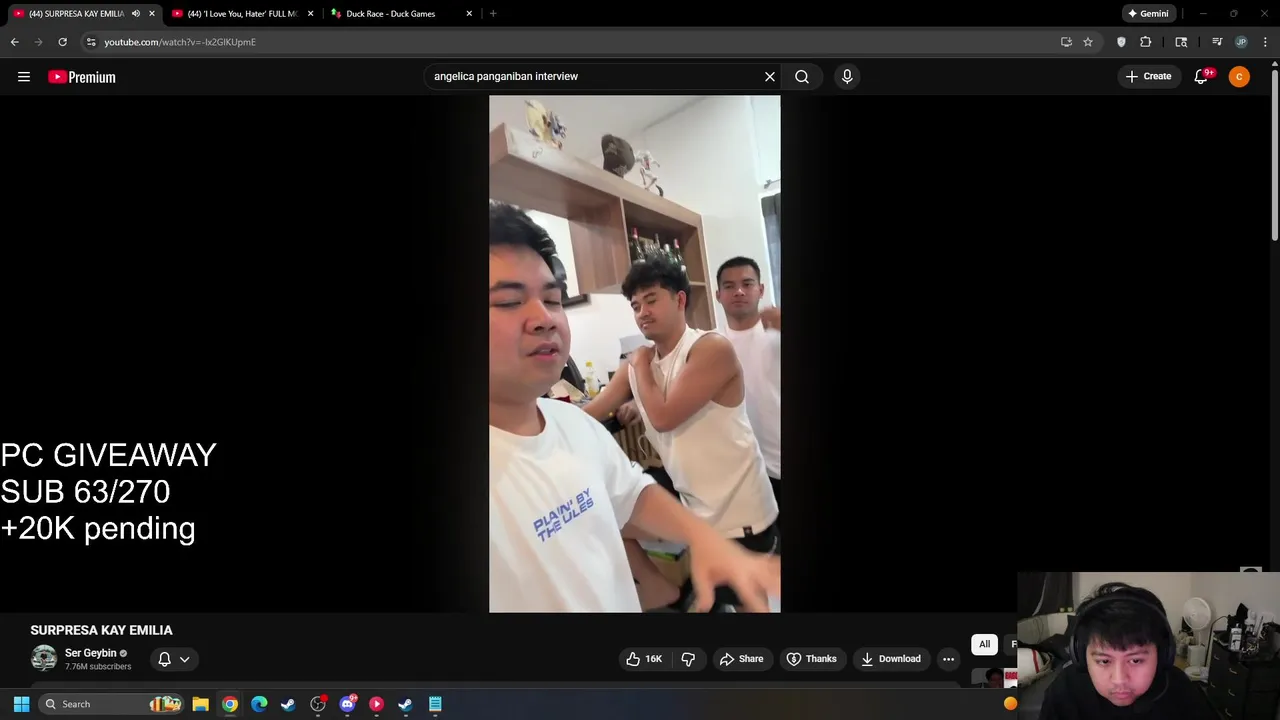Switch to 'I Love You, Hater' tab
The width and height of the screenshot is (1280, 720).
point(243,14)
